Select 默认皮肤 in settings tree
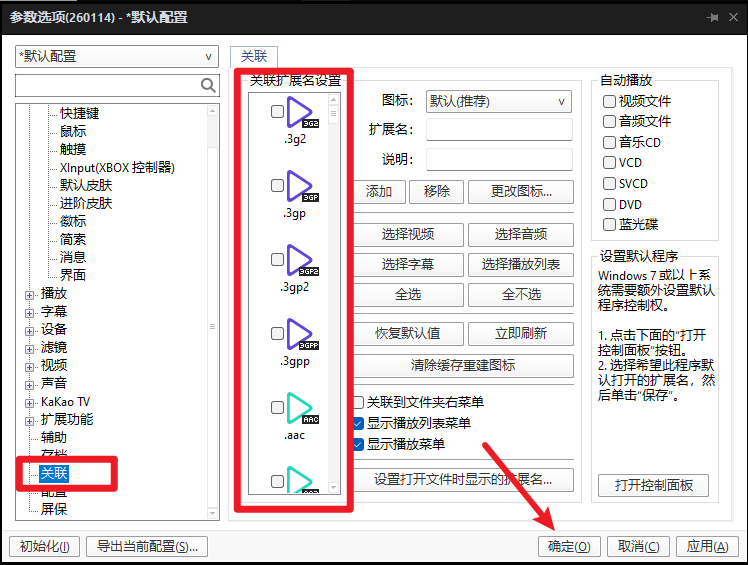 (86, 185)
